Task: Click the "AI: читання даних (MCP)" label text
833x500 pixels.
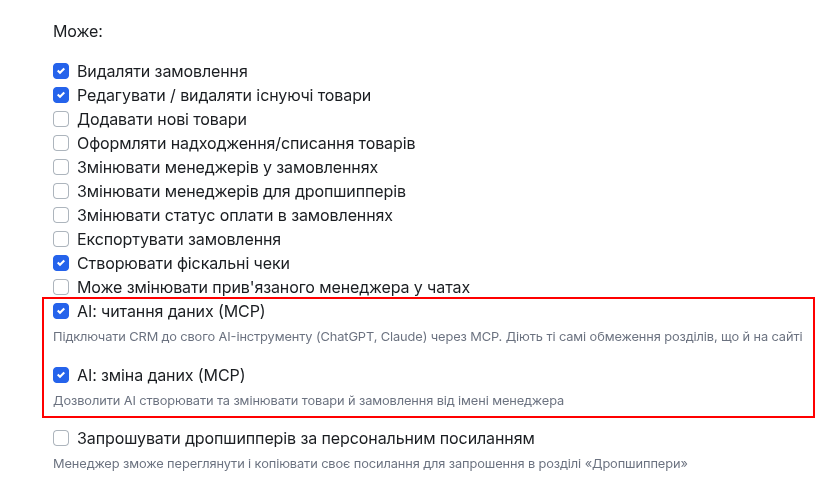Action: click(x=171, y=311)
